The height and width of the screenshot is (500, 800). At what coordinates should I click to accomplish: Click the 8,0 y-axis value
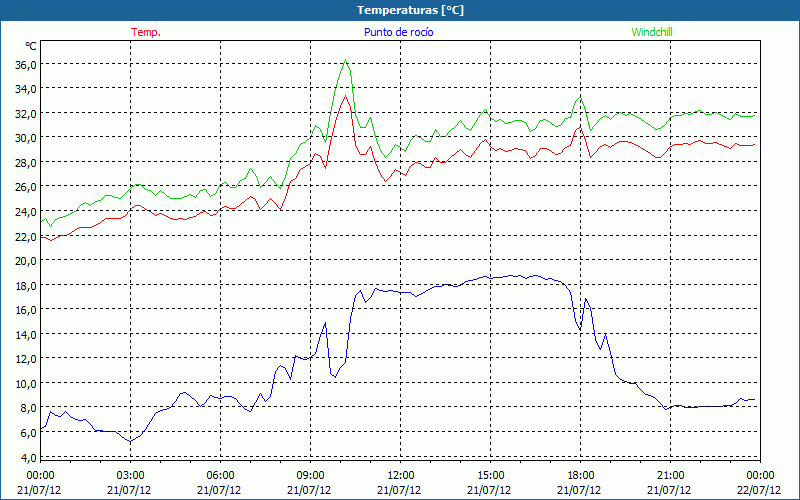[29, 408]
